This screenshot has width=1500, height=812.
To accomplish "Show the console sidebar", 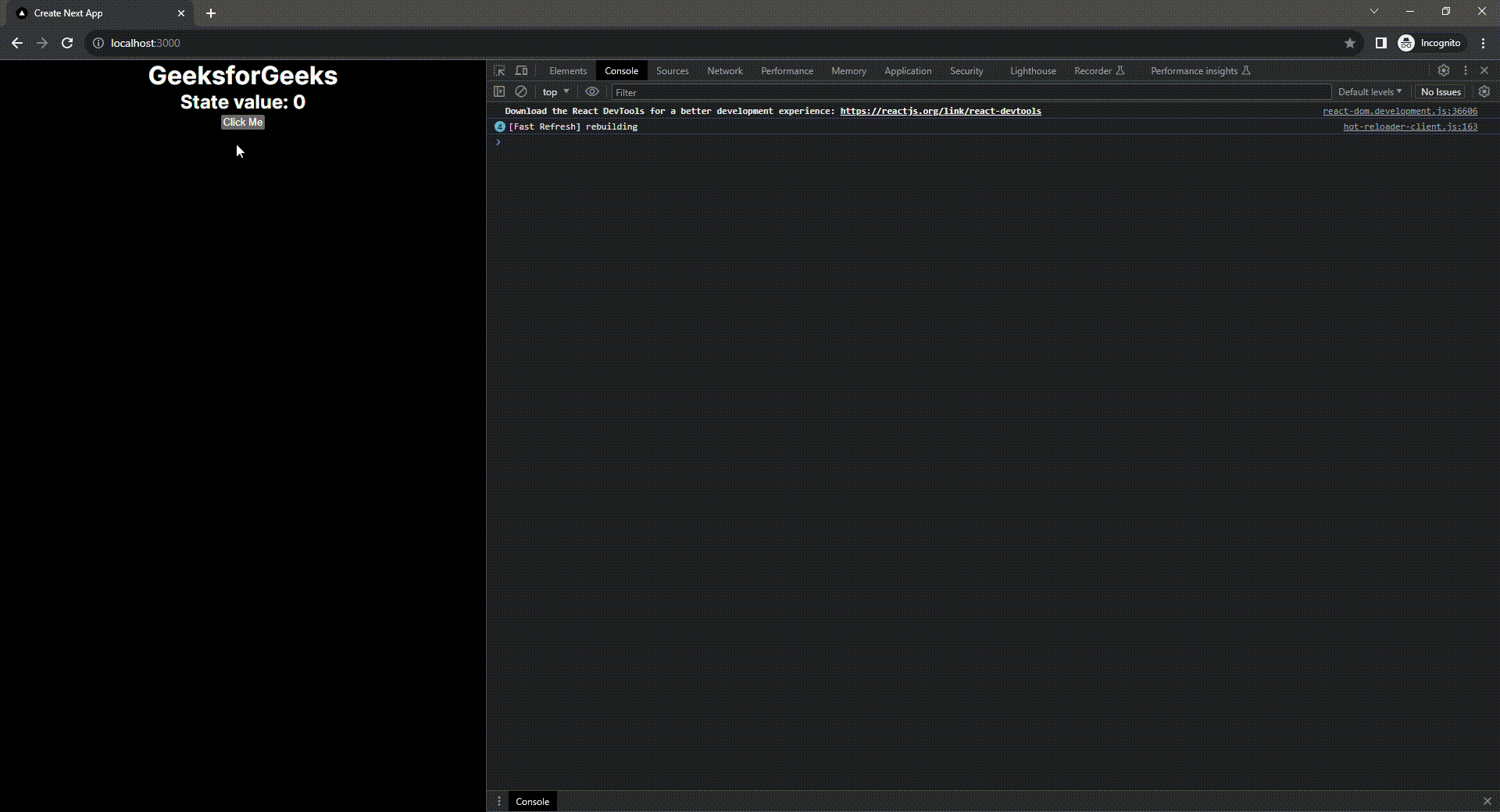I will point(499,91).
